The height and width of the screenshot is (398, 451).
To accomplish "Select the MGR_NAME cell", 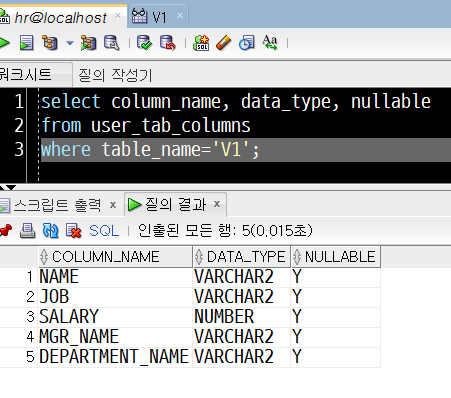I will (x=115, y=337).
